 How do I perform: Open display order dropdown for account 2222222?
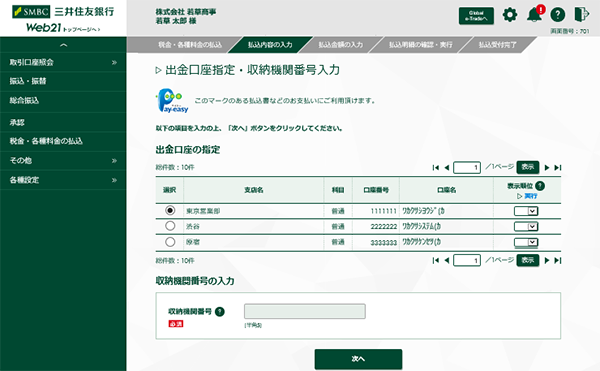pyautogui.click(x=526, y=227)
